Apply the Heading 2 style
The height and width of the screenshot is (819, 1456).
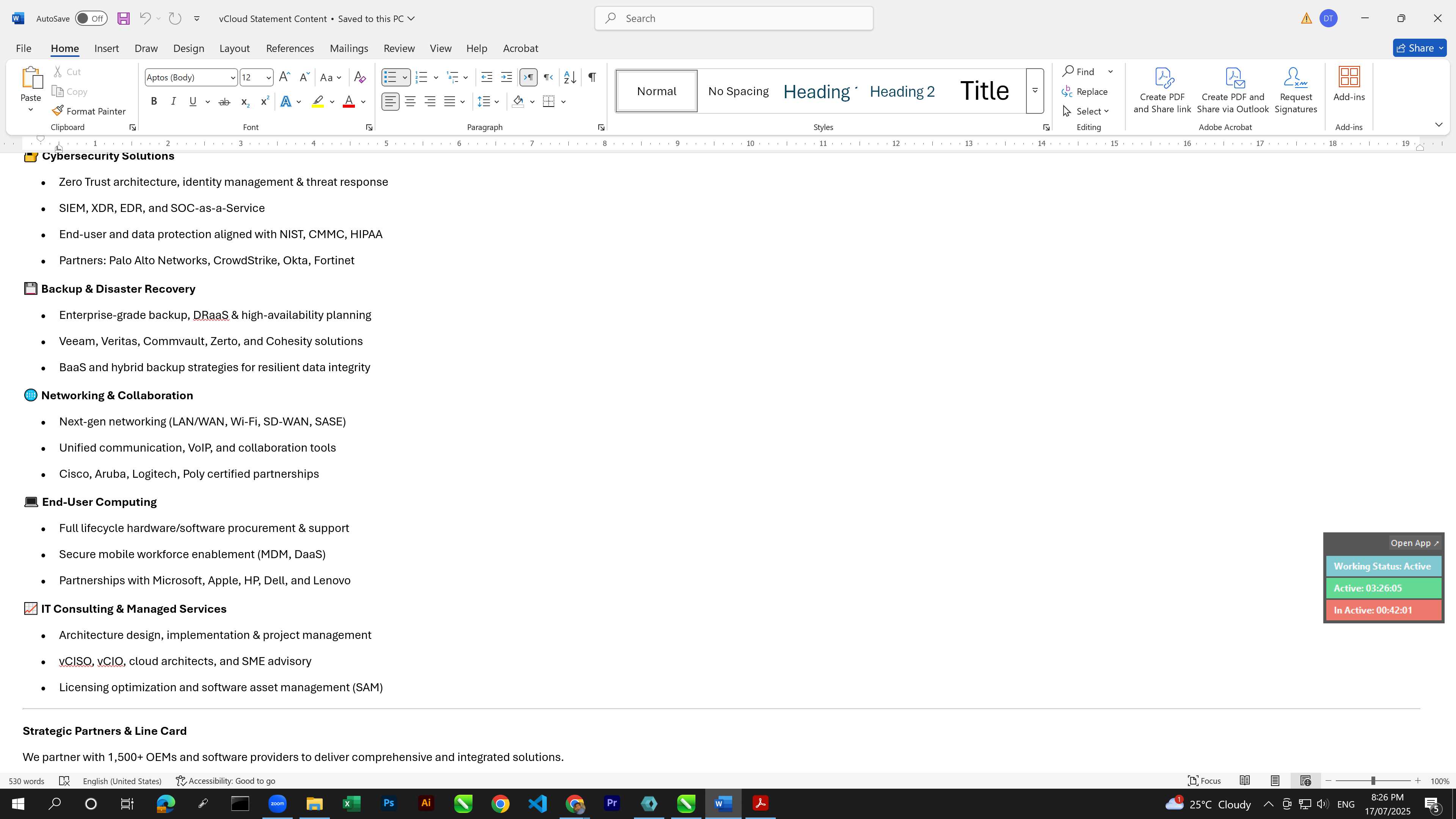[x=902, y=91]
